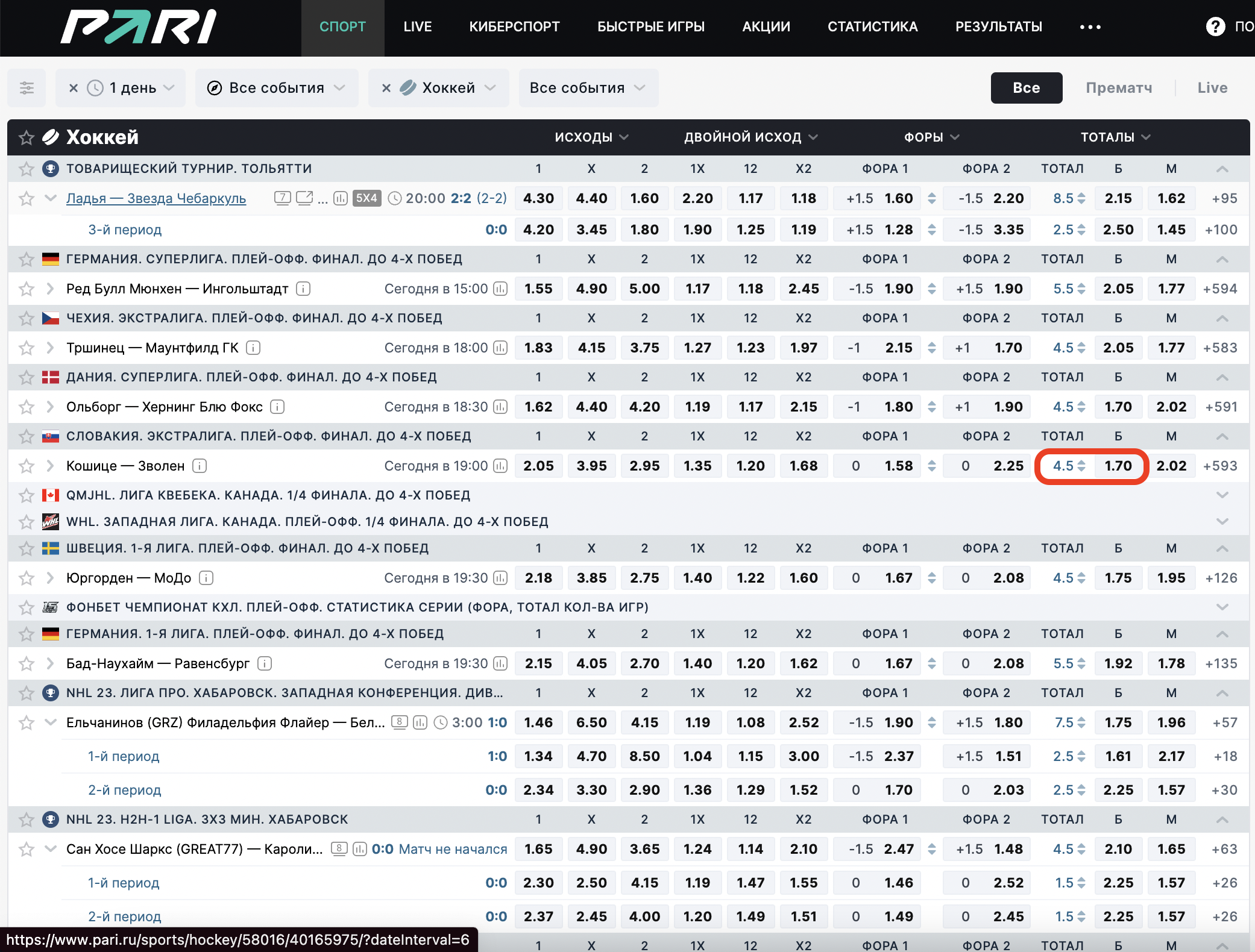This screenshot has width=1255, height=952.
Task: Open info icon for Тршинец — Маунтфилд ГК
Action: [254, 348]
